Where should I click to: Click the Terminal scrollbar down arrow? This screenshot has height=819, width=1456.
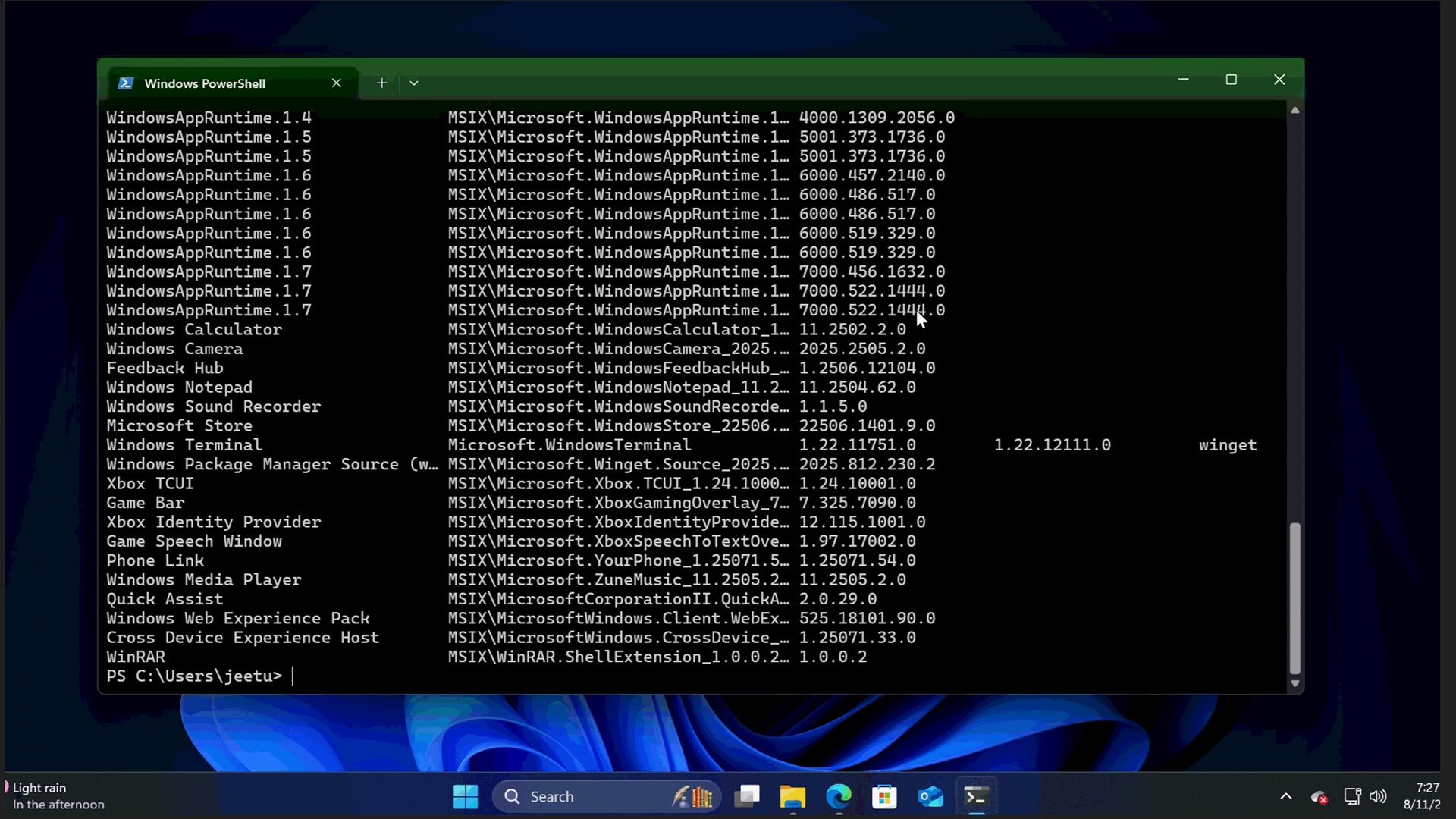[x=1295, y=682]
